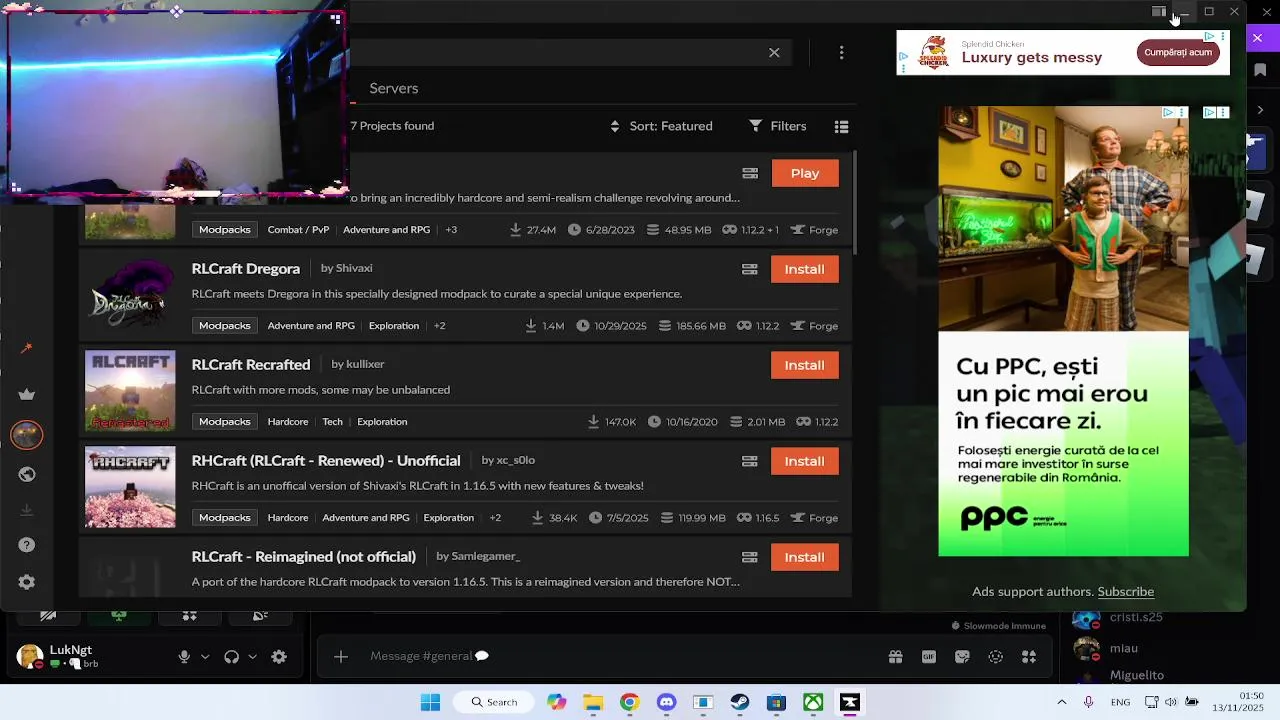Click the RLCraft Dregora thumbnail
1280x720 pixels.
(x=130, y=294)
